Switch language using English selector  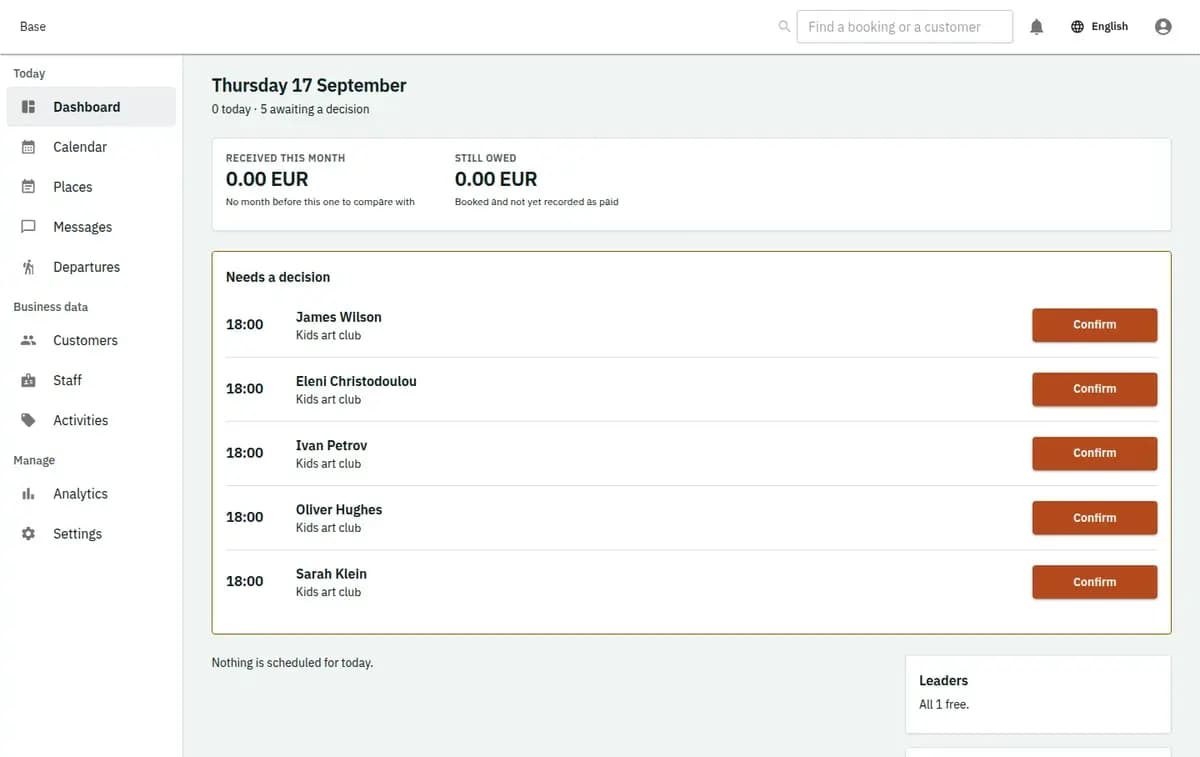coord(1099,27)
